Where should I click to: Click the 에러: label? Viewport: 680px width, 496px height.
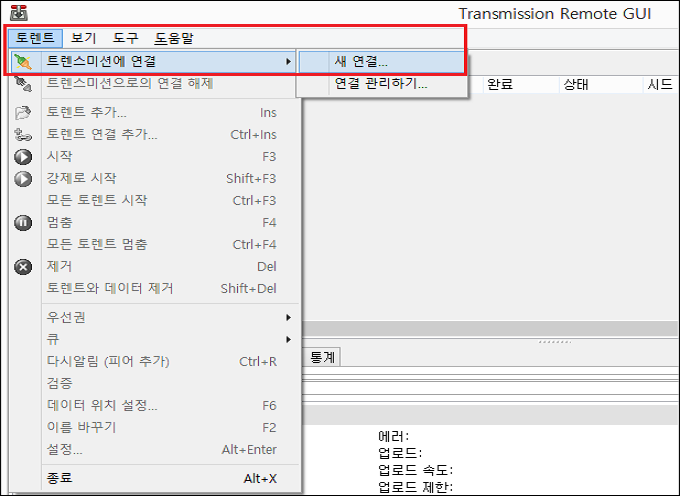pyautogui.click(x=393, y=436)
